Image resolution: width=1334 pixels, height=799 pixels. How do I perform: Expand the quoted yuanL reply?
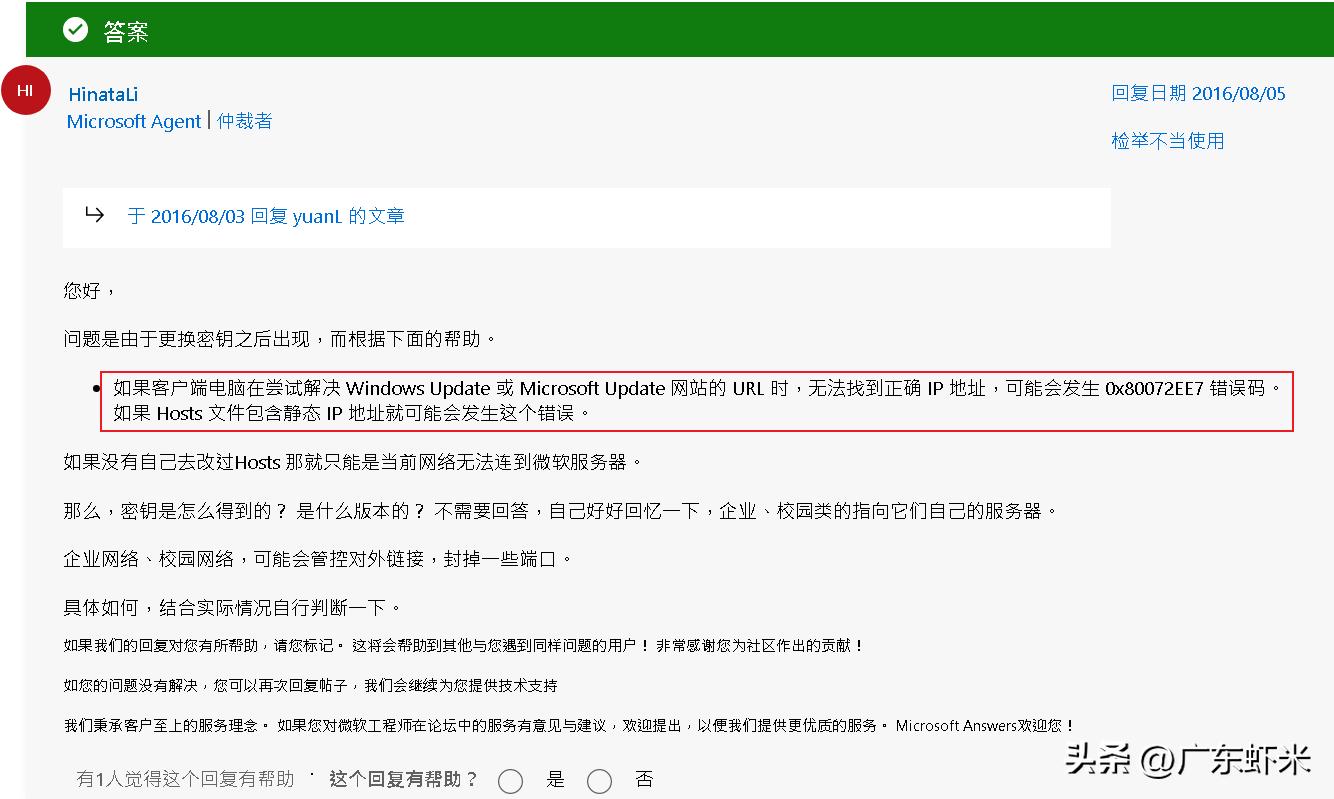[266, 215]
